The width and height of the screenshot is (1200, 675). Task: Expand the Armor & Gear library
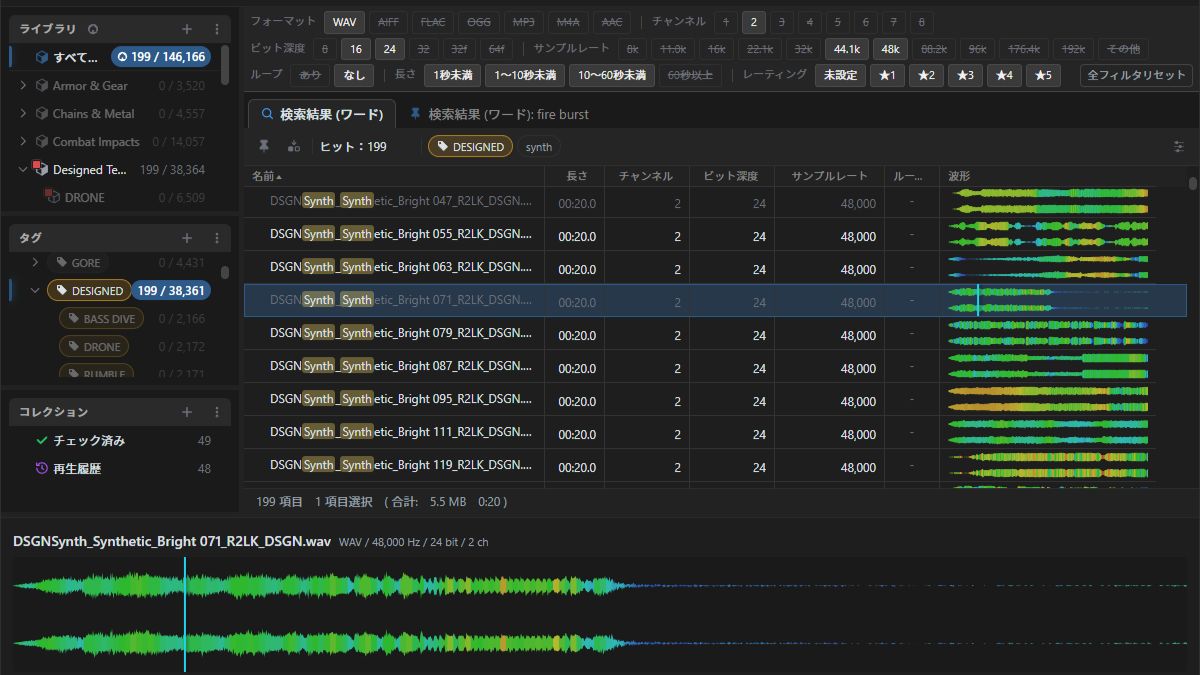click(23, 86)
